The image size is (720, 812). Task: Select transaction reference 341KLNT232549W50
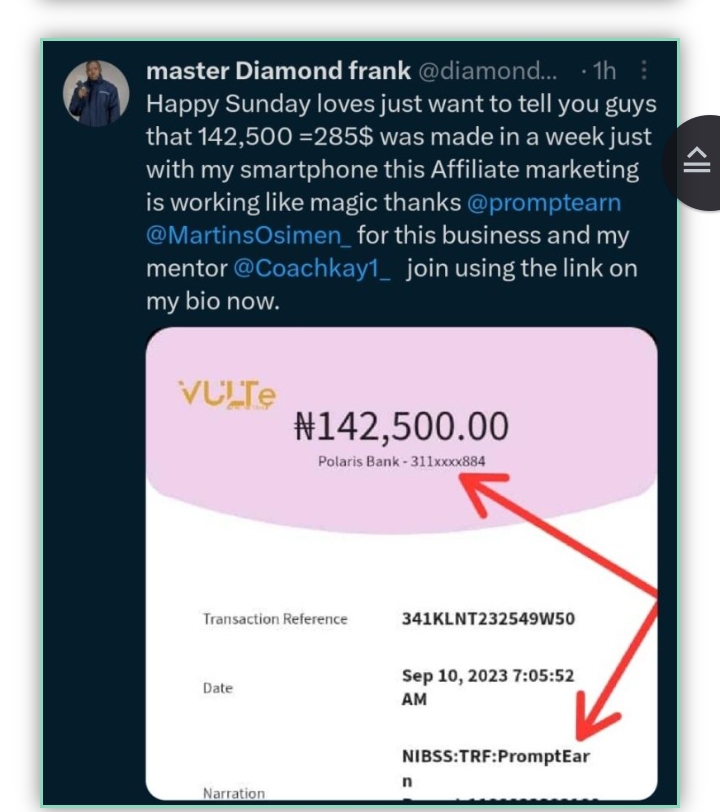click(488, 619)
